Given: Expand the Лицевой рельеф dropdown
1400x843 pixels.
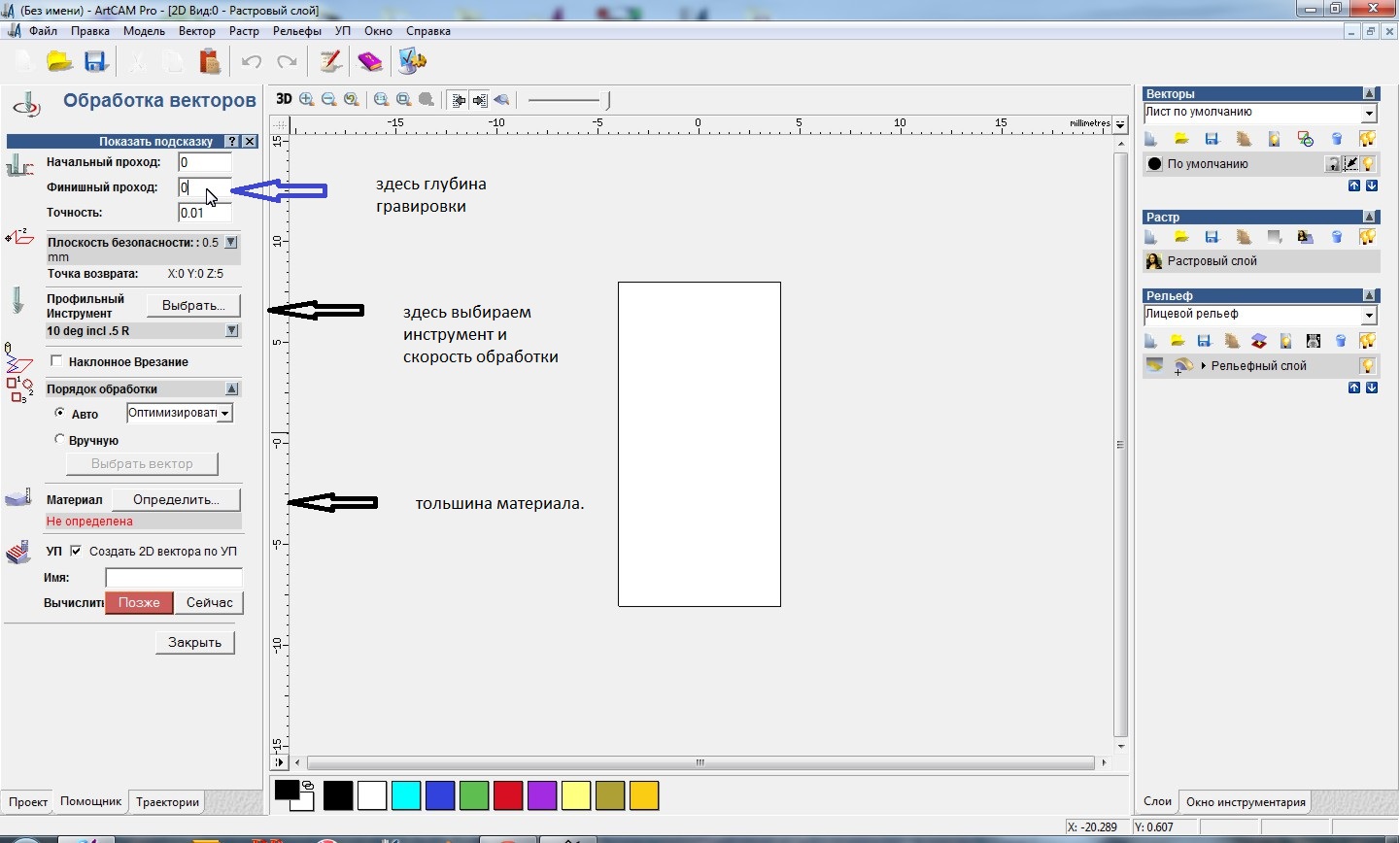Looking at the screenshot, I should (x=1369, y=315).
